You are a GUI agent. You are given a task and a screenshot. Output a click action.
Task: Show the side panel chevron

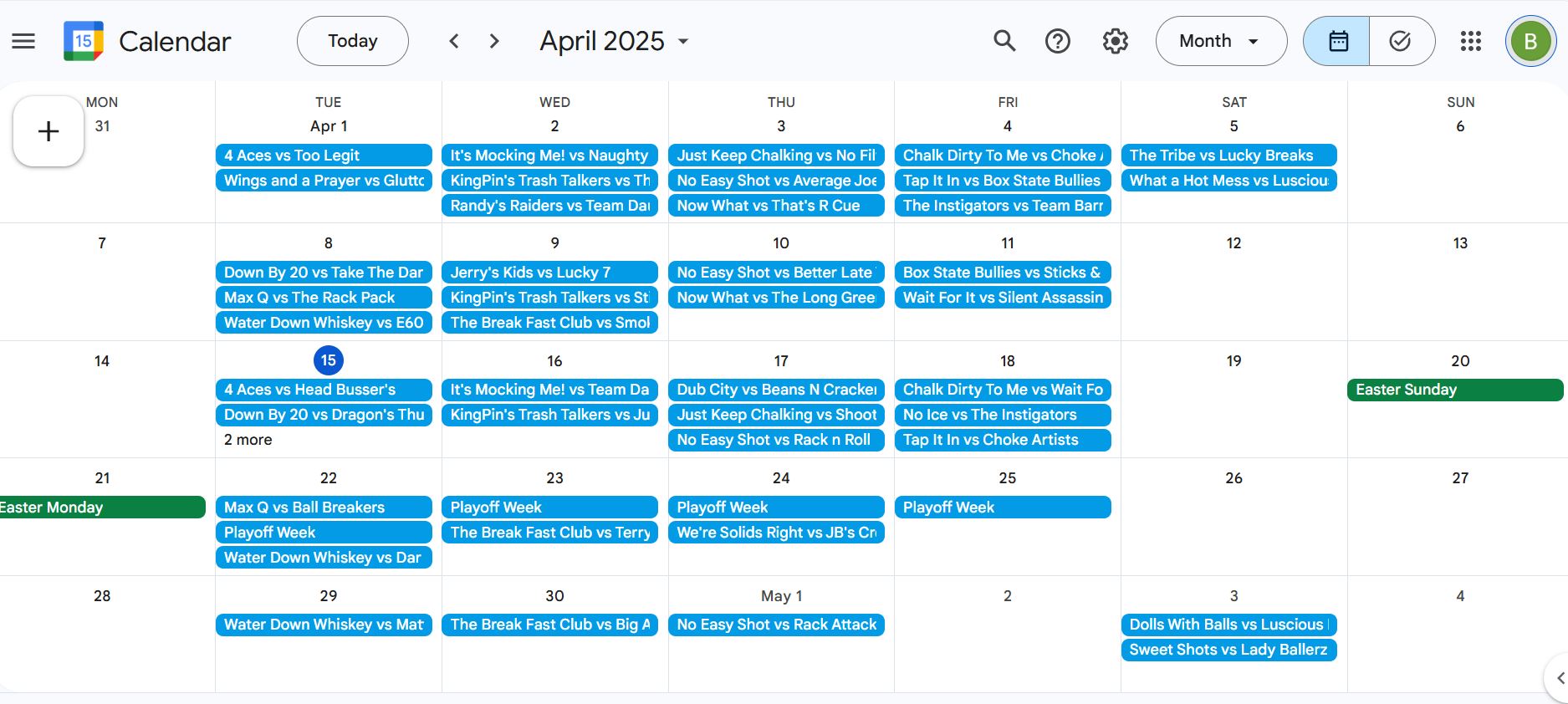coord(1558,678)
